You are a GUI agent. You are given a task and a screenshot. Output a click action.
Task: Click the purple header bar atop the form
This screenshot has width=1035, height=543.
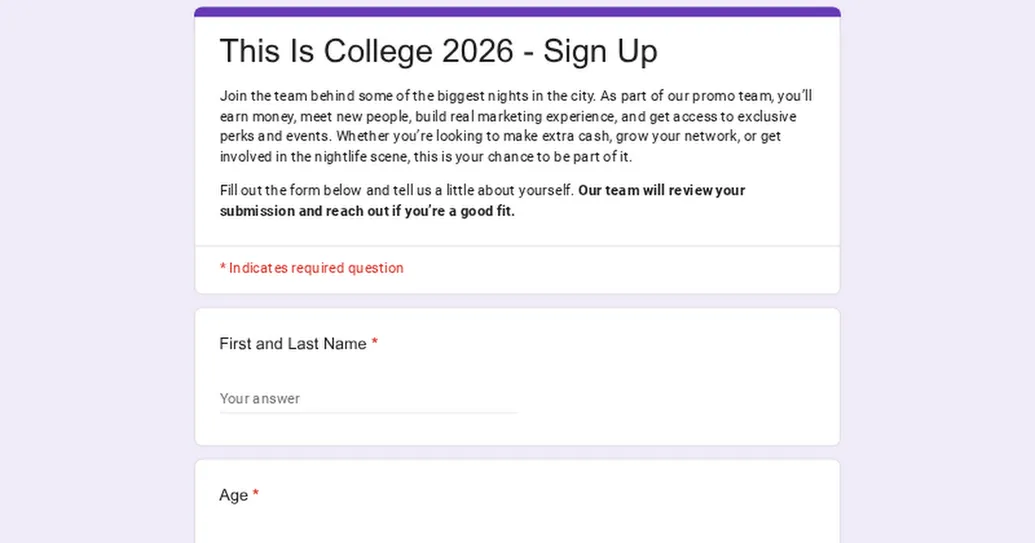pyautogui.click(x=517, y=12)
